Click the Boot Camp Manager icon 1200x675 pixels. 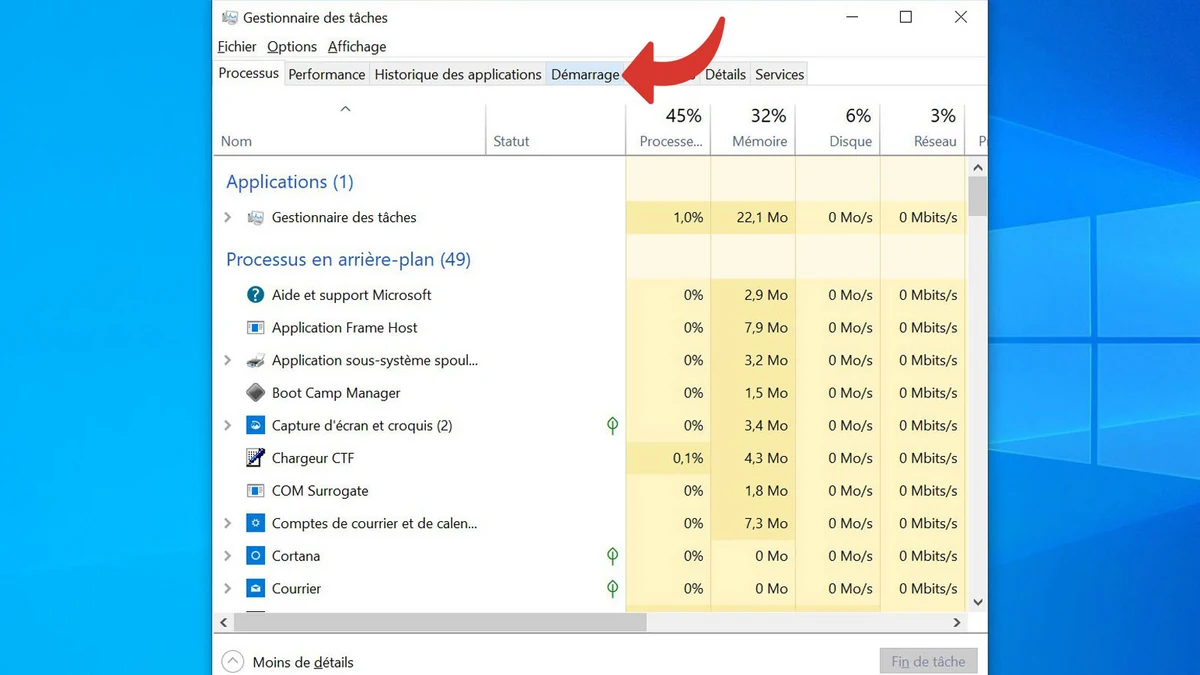[x=255, y=393]
